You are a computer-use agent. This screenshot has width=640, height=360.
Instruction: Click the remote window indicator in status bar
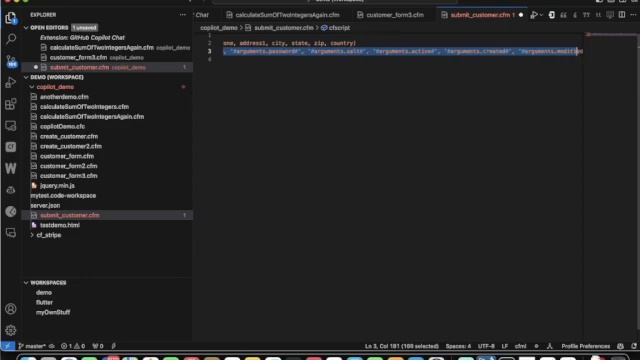pos(8,346)
